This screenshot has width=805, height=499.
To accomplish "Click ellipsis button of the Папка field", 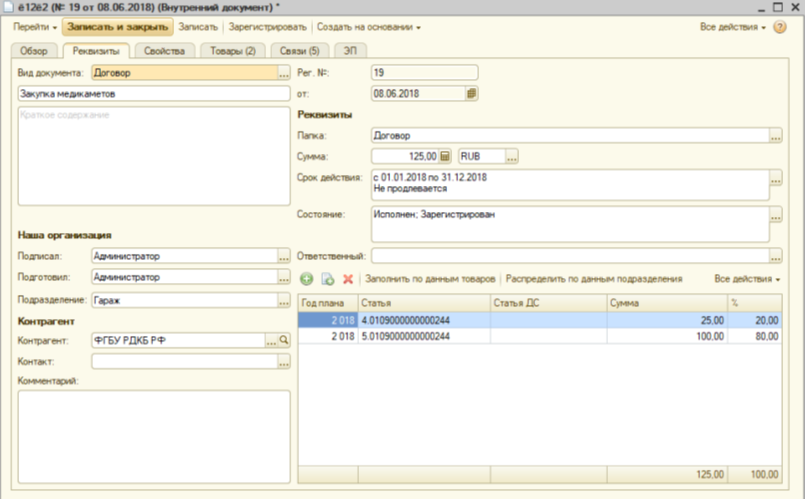I will [775, 135].
